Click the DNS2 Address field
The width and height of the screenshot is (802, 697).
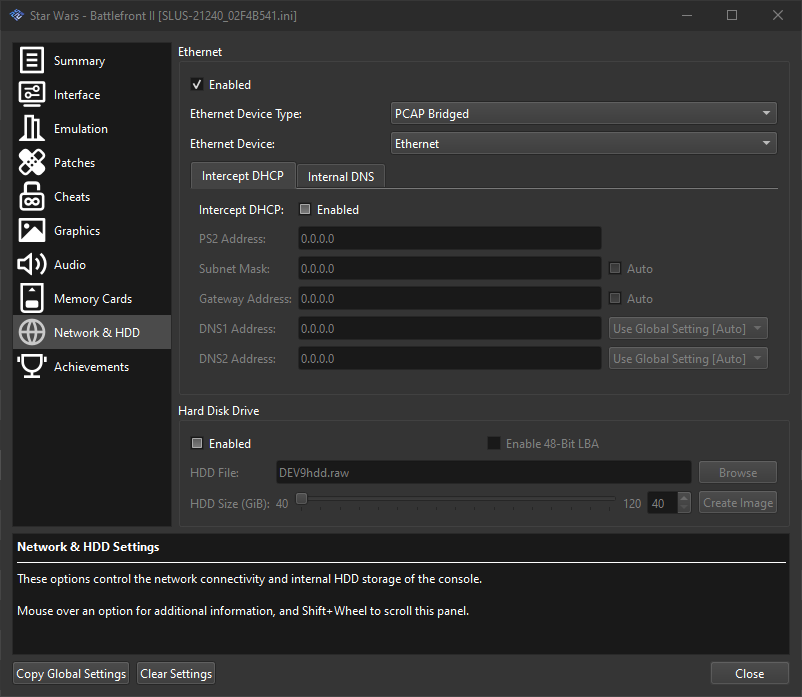pyautogui.click(x=450, y=358)
